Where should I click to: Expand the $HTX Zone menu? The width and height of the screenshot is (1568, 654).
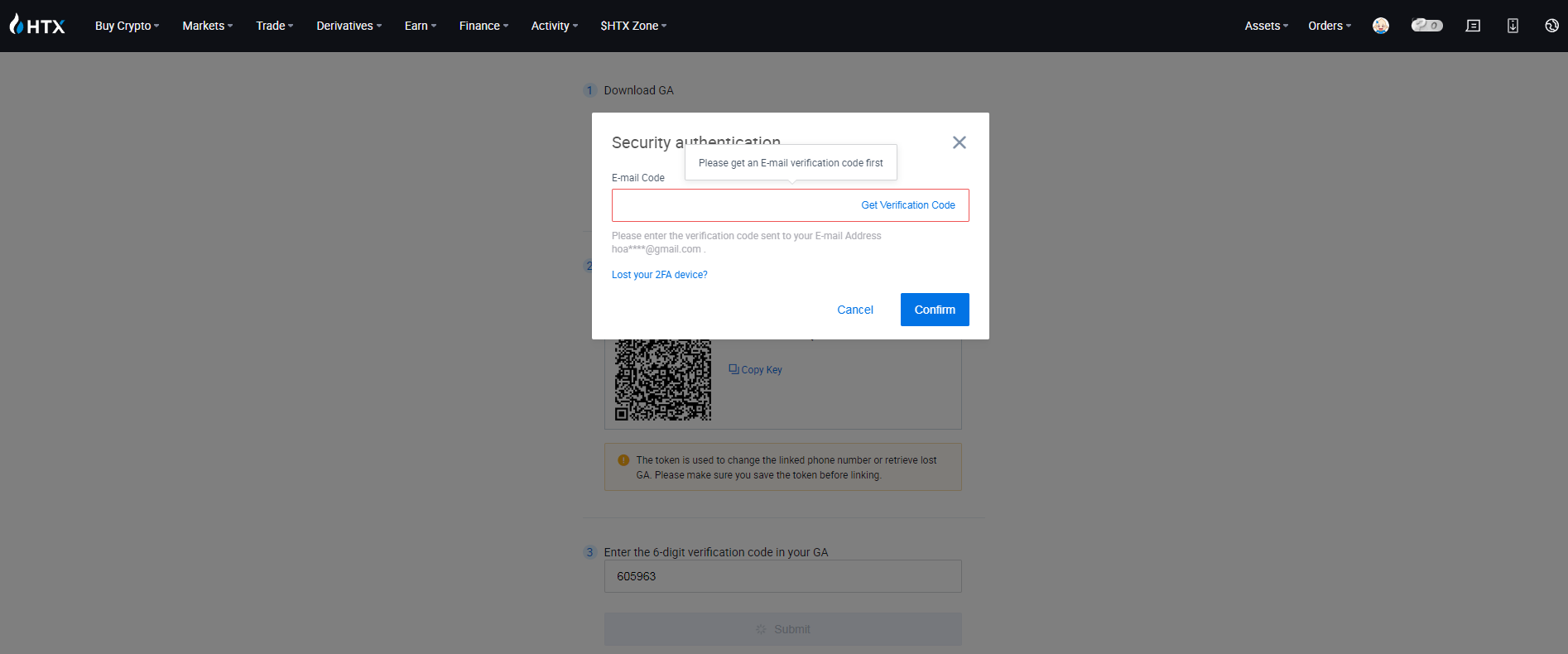point(633,26)
